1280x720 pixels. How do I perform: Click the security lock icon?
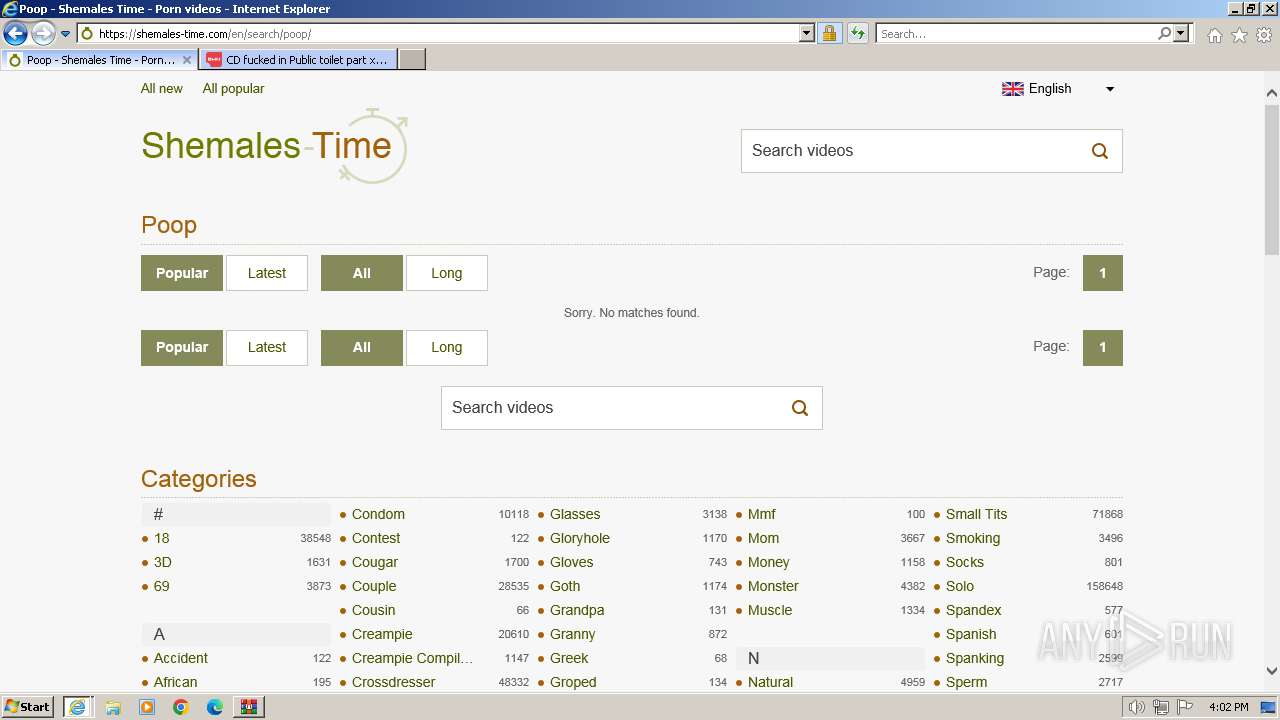[x=829, y=34]
